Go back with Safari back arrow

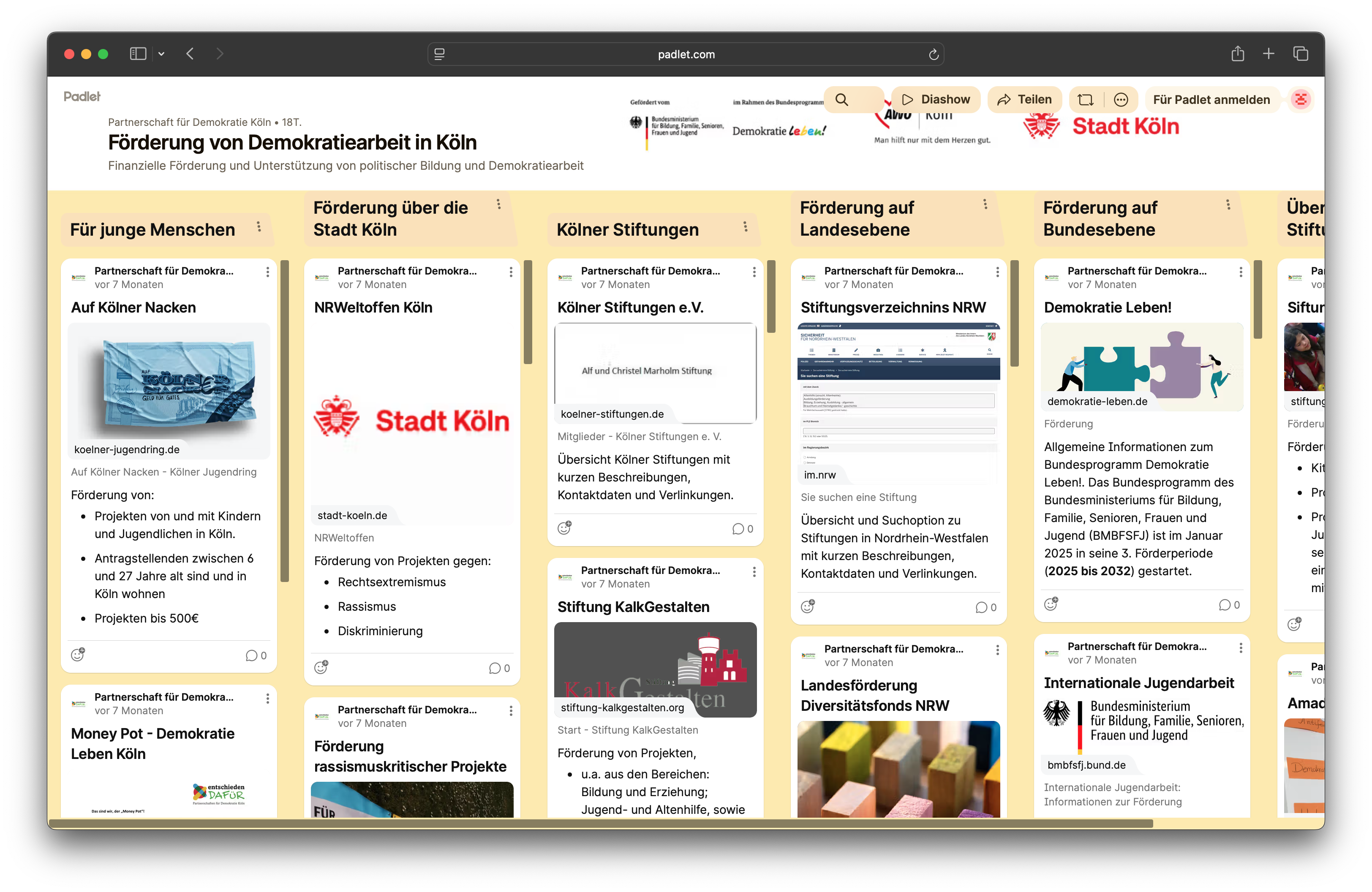(x=190, y=54)
